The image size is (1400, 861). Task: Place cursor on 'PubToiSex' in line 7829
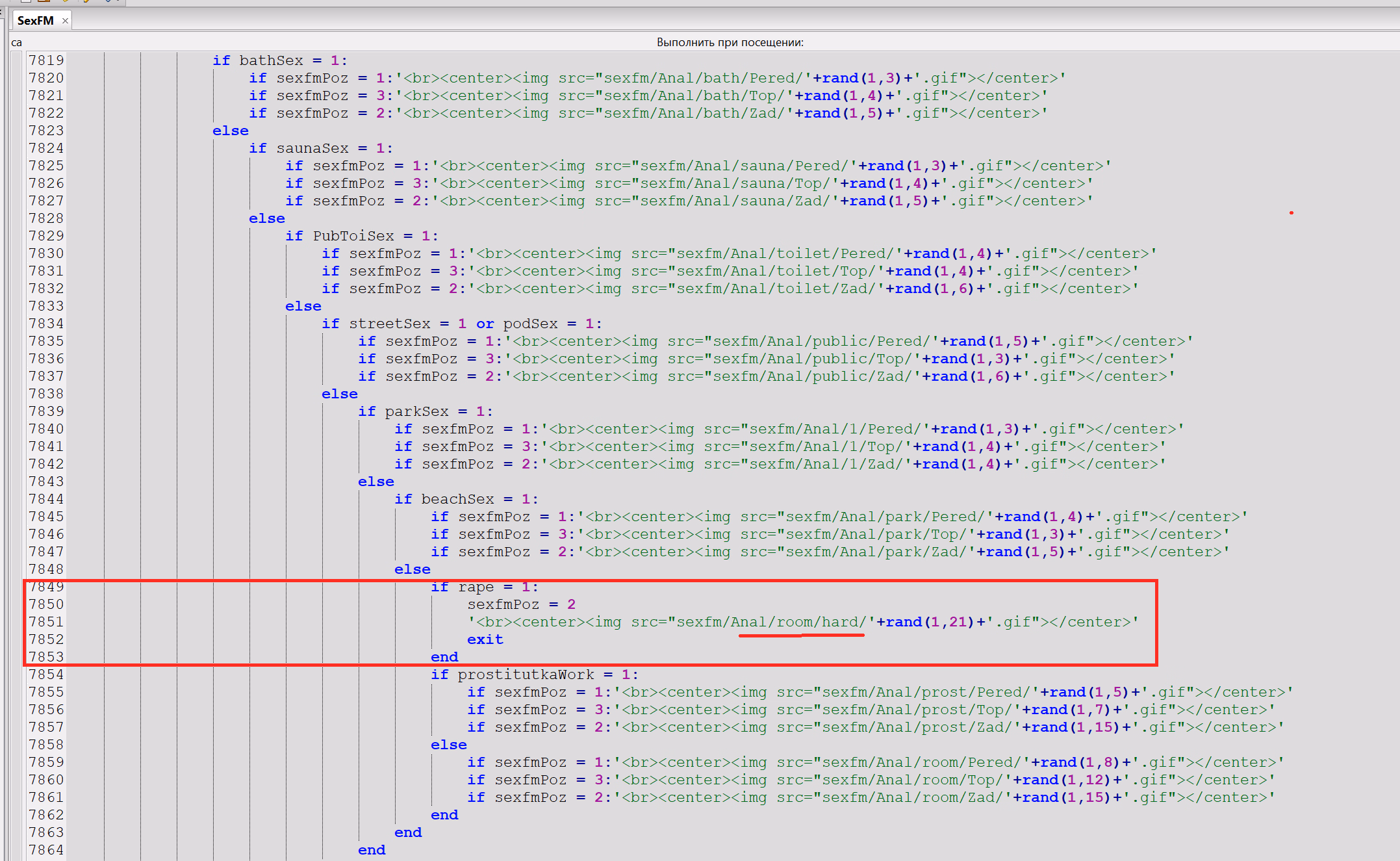coord(353,236)
